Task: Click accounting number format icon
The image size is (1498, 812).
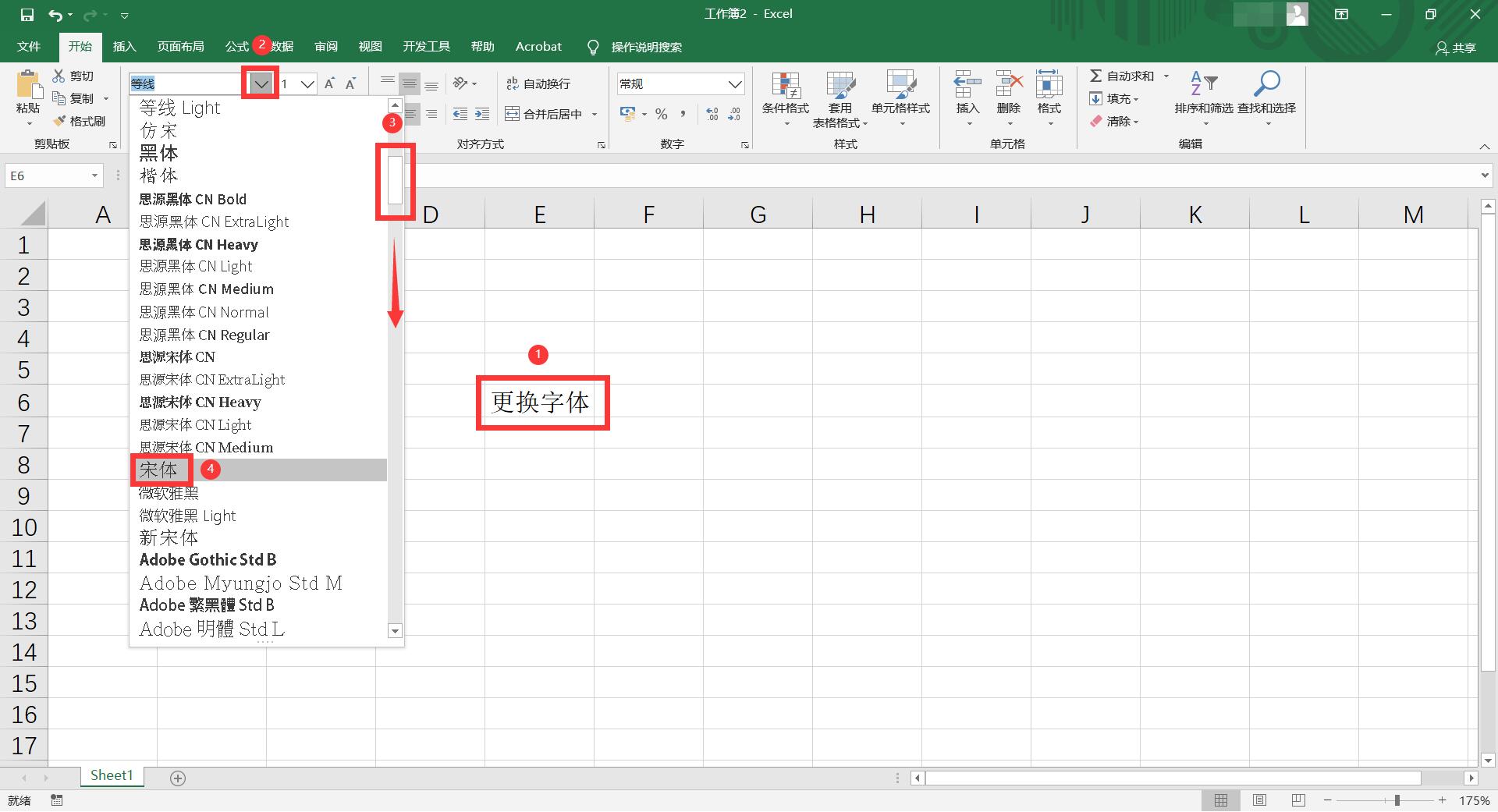Action: pos(628,114)
